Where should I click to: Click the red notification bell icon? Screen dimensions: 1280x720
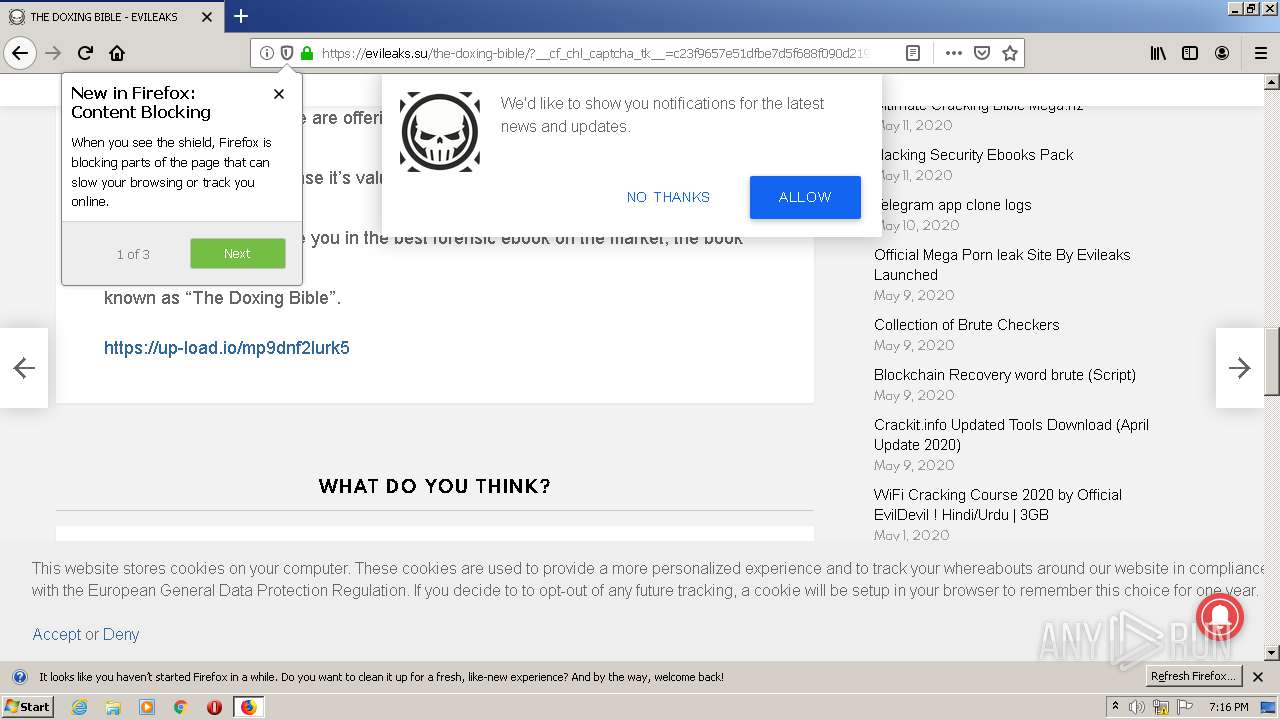pos(1219,616)
